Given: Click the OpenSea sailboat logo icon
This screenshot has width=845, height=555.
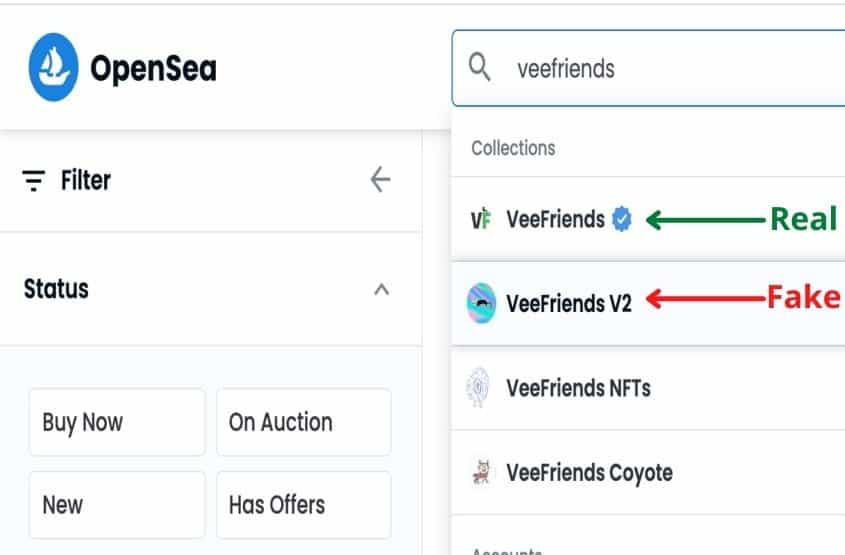Looking at the screenshot, I should click(53, 67).
